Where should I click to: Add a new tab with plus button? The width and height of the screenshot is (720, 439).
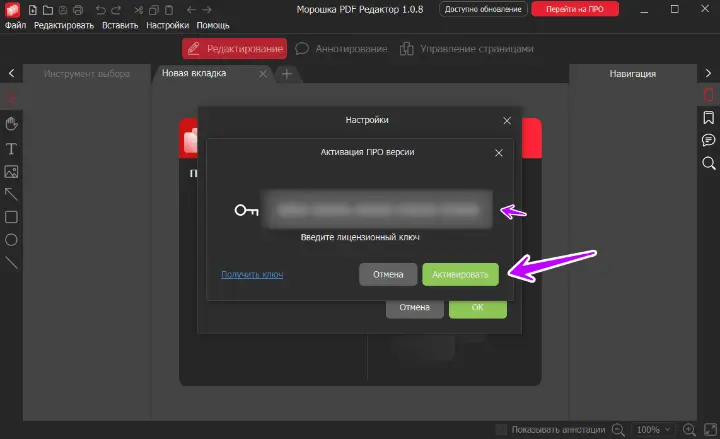(287, 74)
